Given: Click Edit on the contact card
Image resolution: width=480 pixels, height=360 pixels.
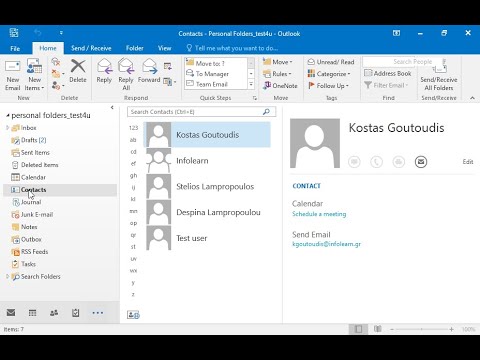Looking at the screenshot, I should tap(468, 162).
